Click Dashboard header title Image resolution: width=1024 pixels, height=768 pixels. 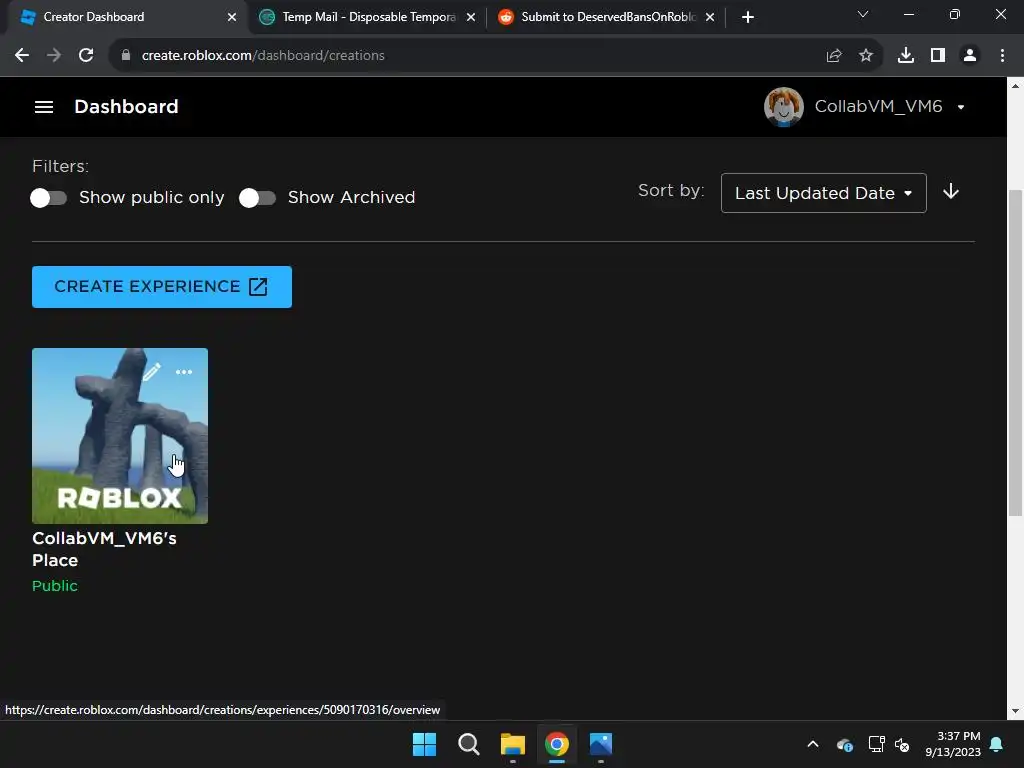coord(126,106)
